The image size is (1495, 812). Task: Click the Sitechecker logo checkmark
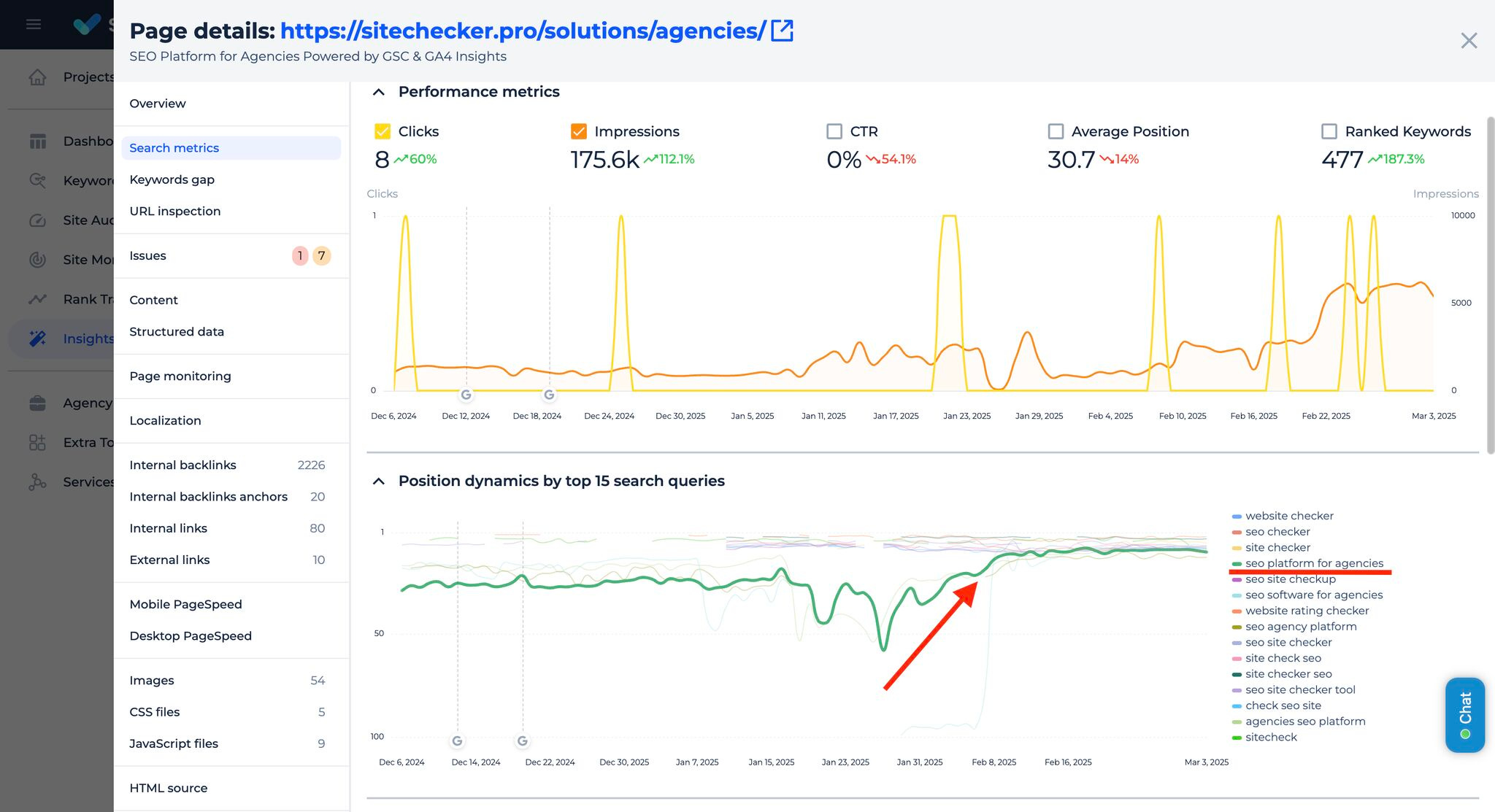pos(87,24)
